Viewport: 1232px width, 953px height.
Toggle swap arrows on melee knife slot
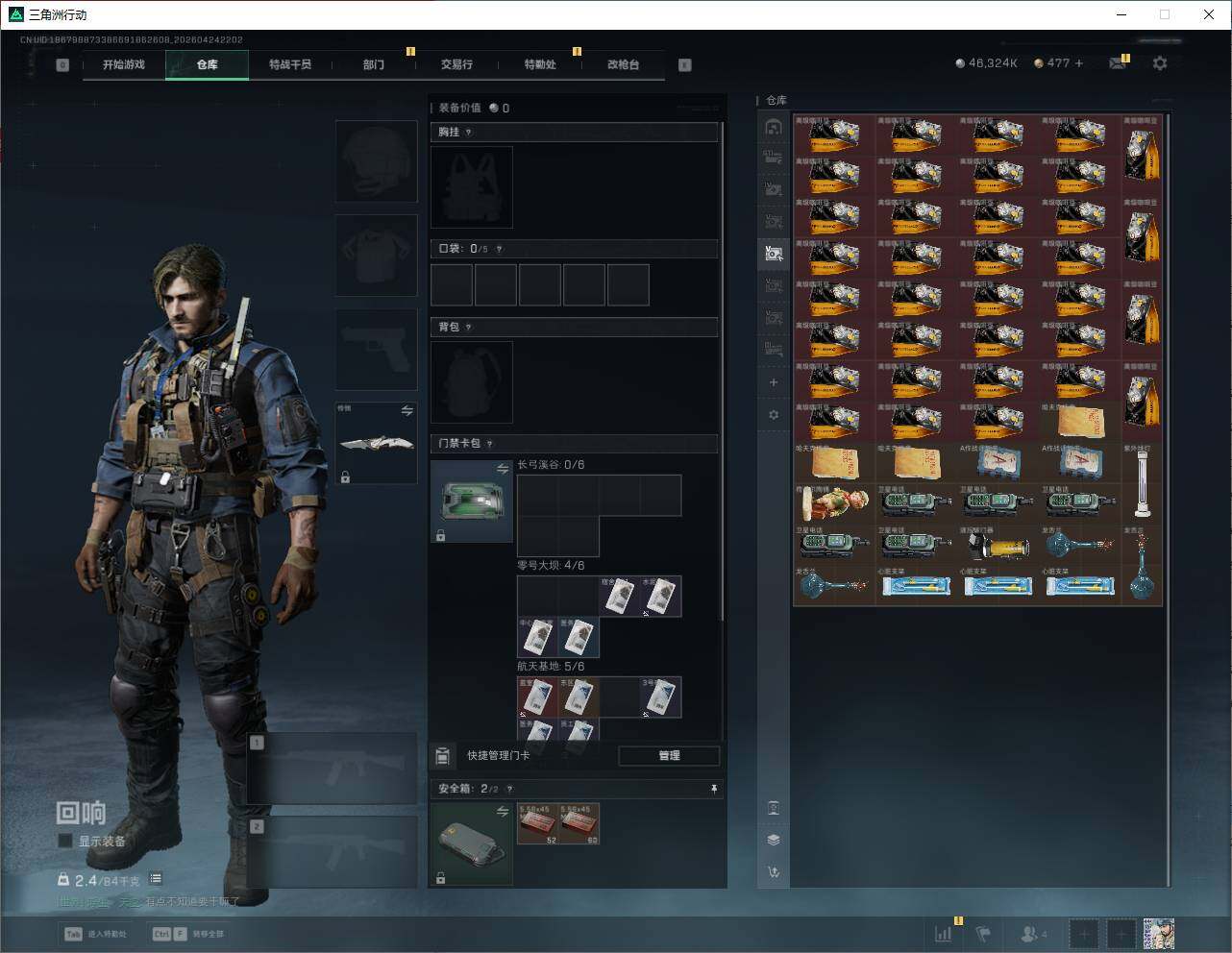click(x=407, y=411)
